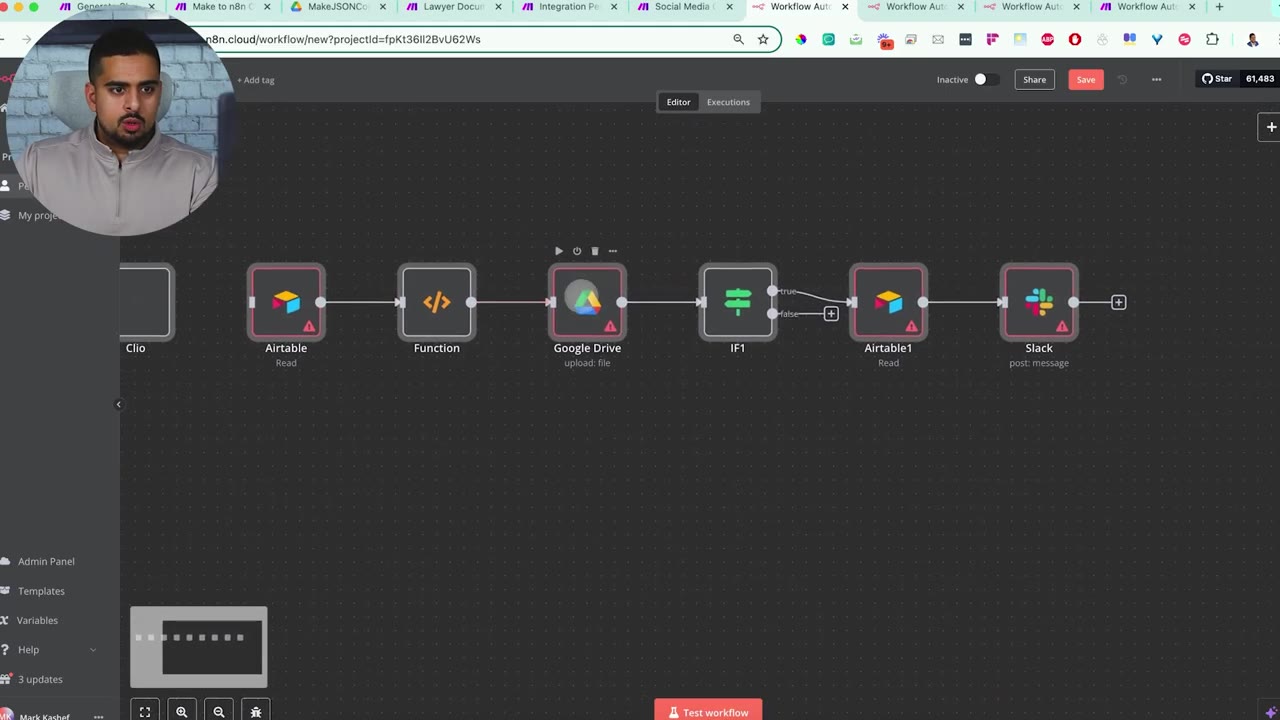1280x720 pixels.
Task: Open the IF1 condition node
Action: pos(738,301)
